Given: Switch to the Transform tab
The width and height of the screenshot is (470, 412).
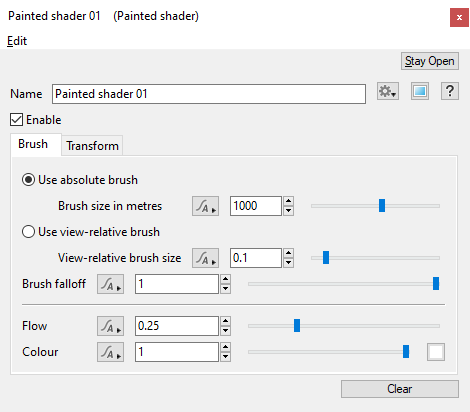Looking at the screenshot, I should [92, 146].
